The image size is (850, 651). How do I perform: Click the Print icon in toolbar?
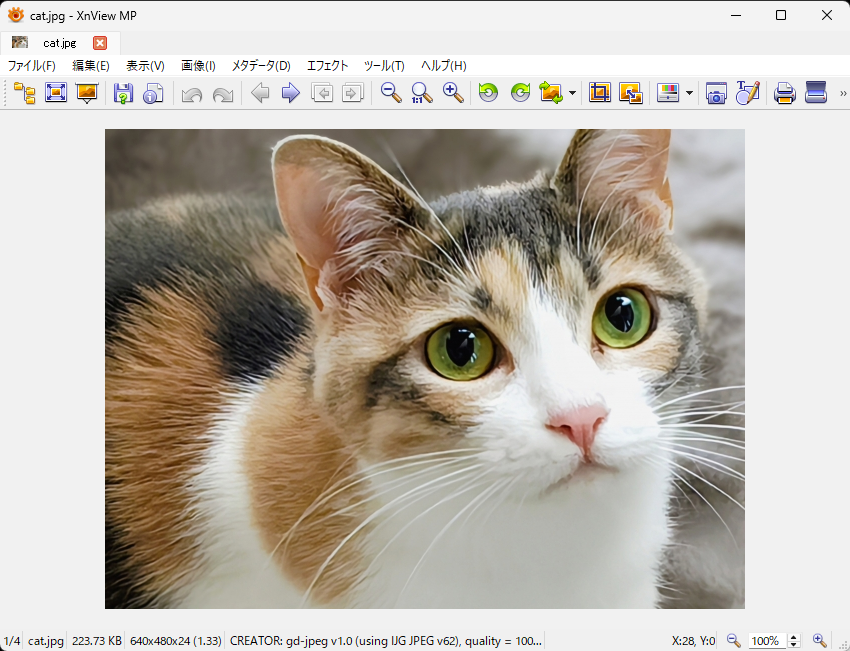point(785,93)
